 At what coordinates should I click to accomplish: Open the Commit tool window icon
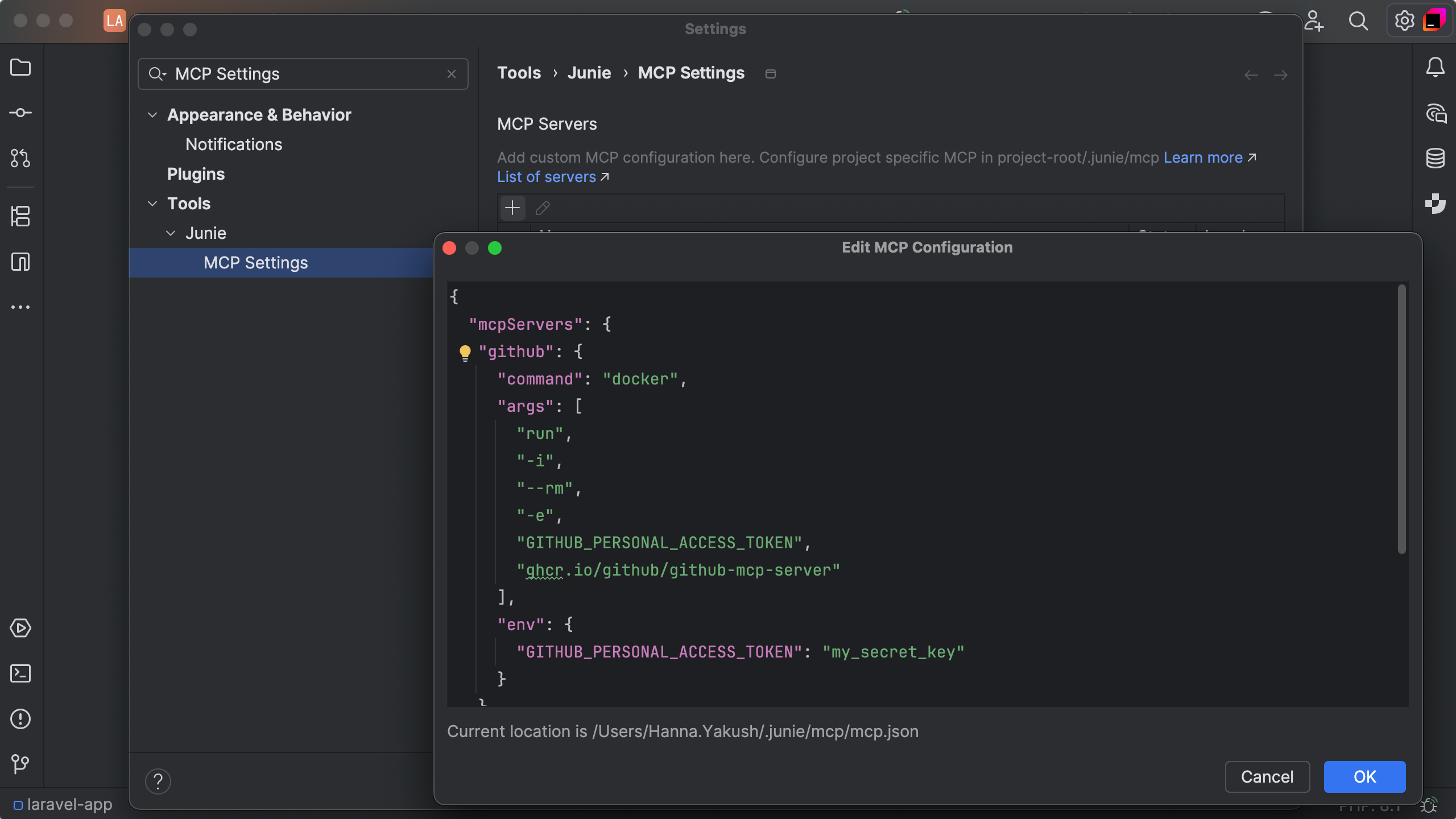click(20, 113)
